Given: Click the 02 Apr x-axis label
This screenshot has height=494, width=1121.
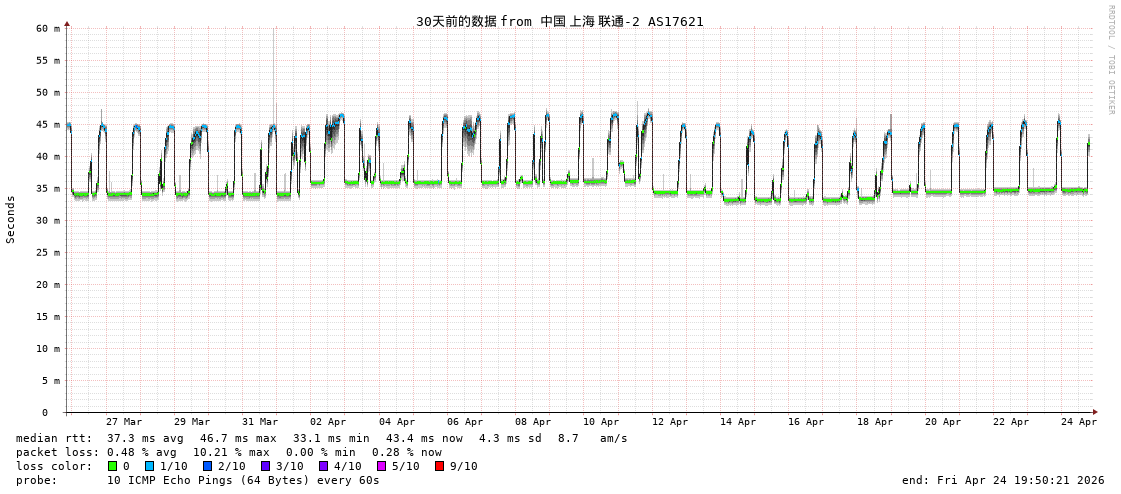Looking at the screenshot, I should (328, 422).
